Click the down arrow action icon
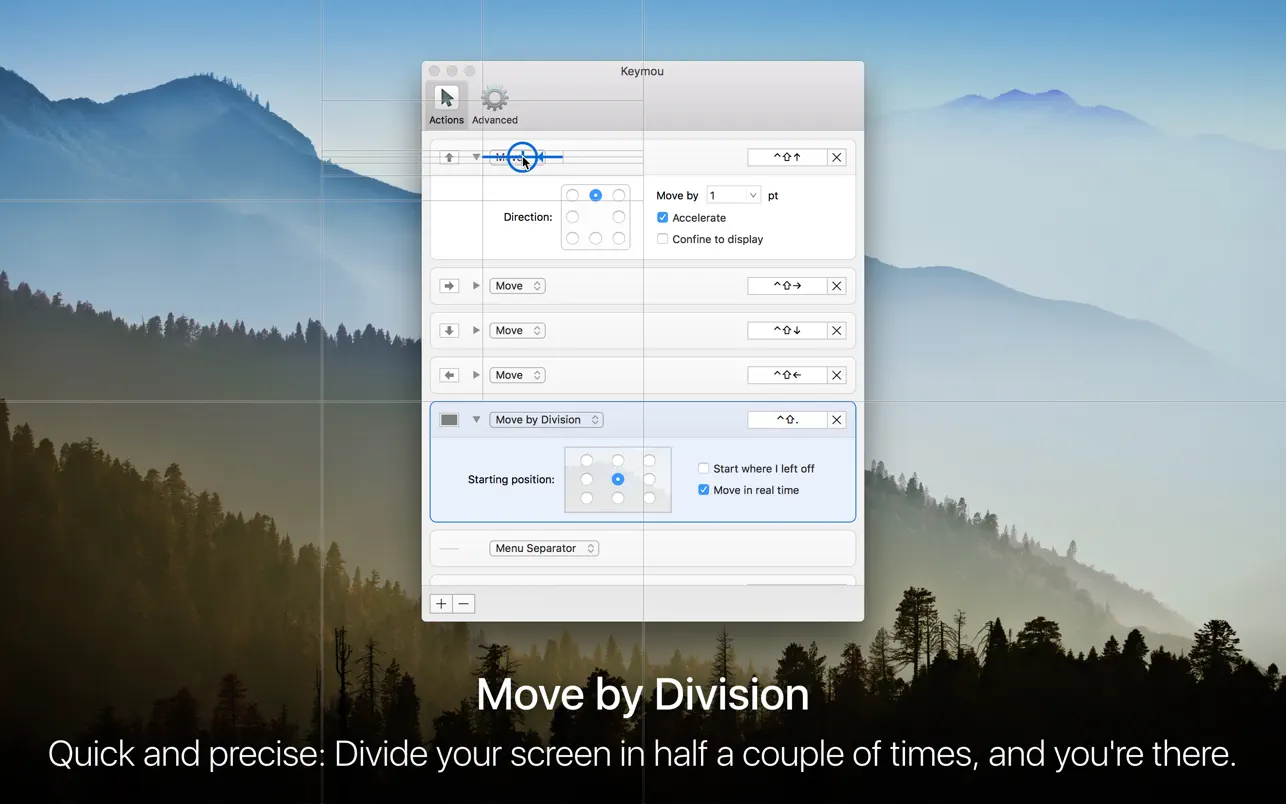Image resolution: width=1286 pixels, height=804 pixels. (x=449, y=331)
